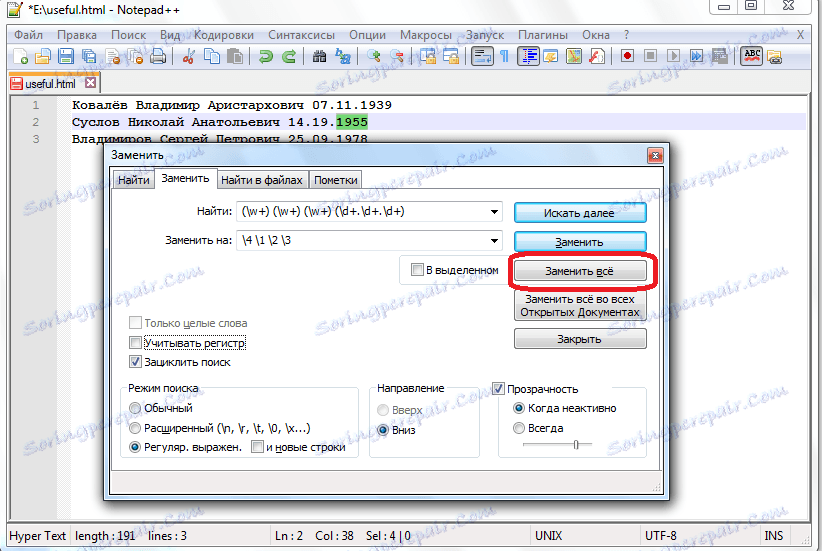Click the "Заменить" button

[x=580, y=242]
